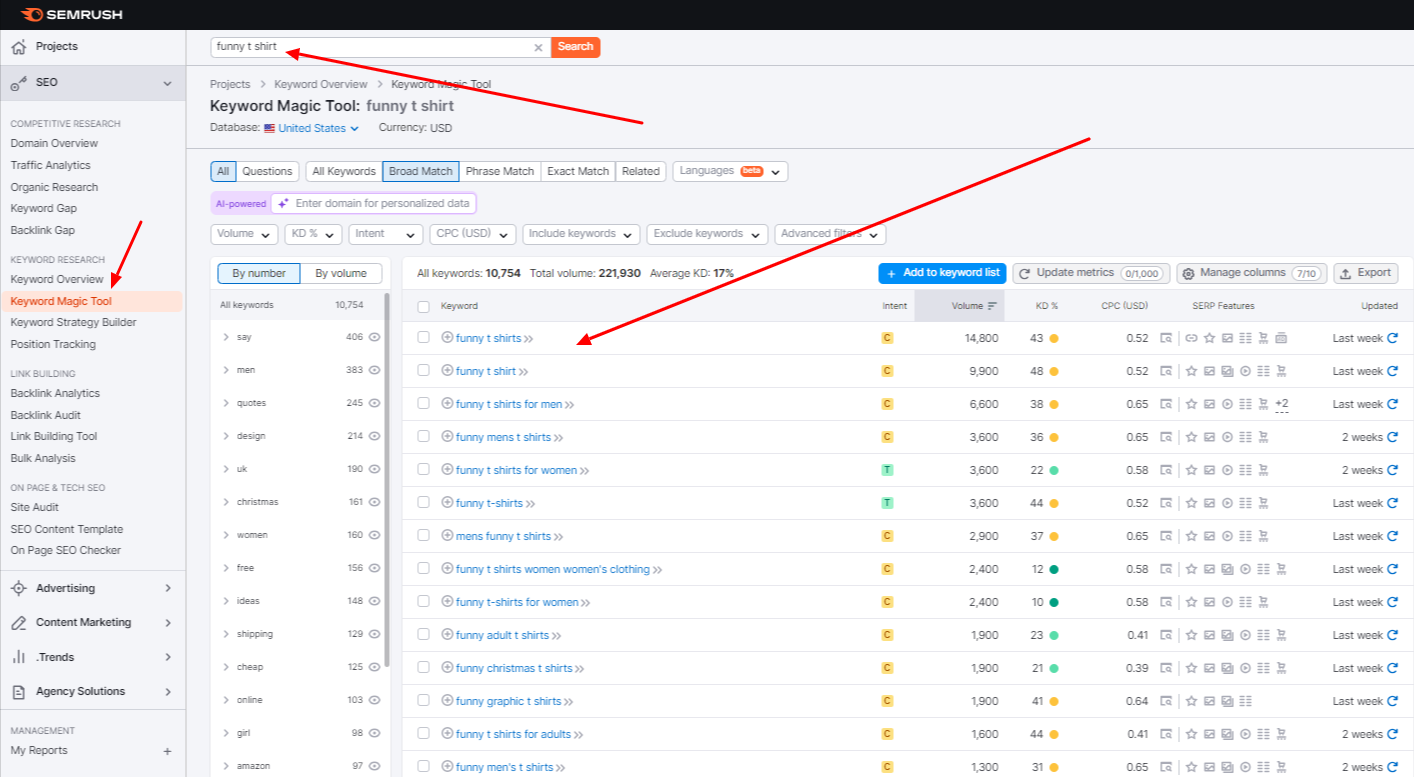Select the Exact Match tab
Screen dimensions: 1414x777
(578, 171)
